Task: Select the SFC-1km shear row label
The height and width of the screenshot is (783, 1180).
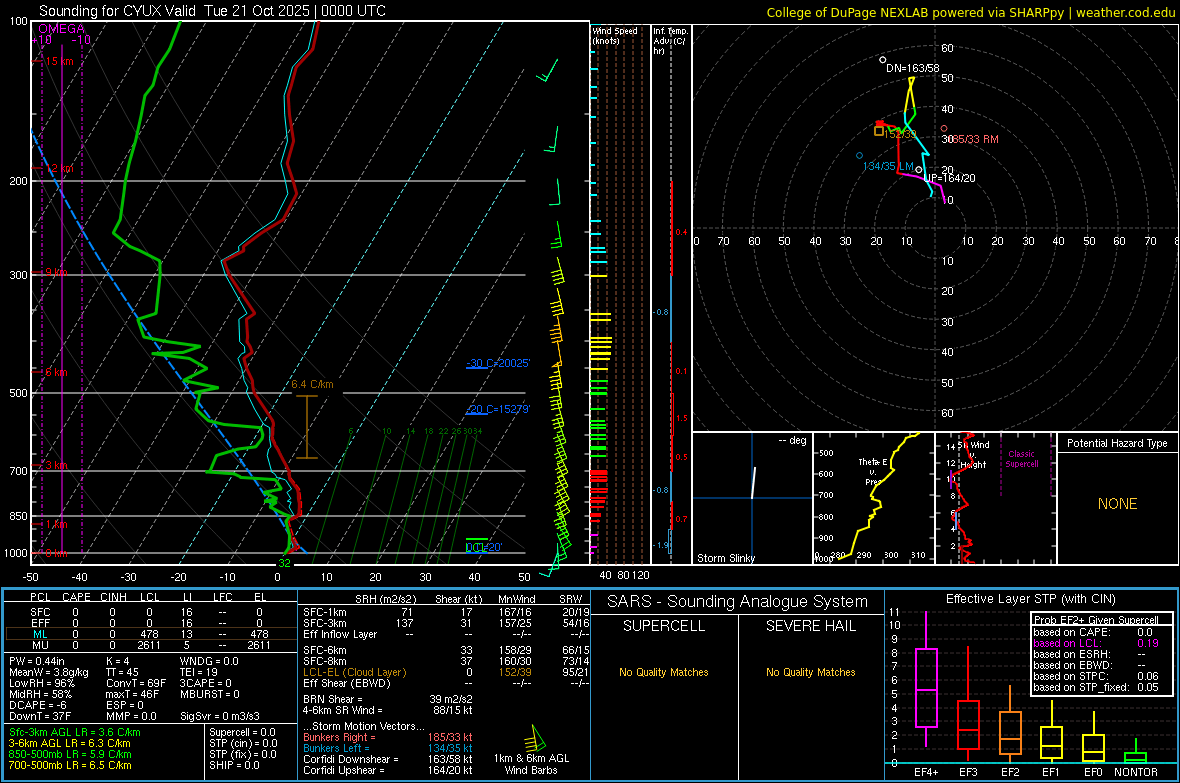Action: pyautogui.click(x=325, y=612)
